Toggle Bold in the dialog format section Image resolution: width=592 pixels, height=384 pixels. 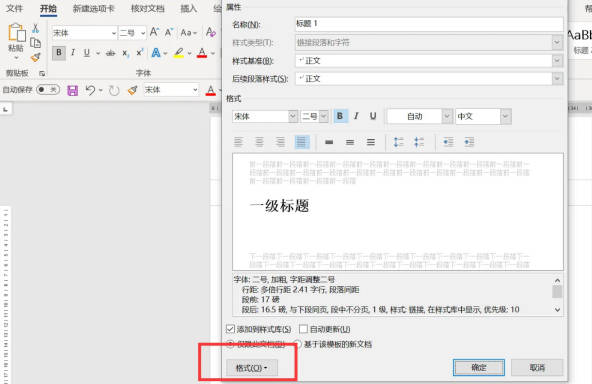pos(340,116)
